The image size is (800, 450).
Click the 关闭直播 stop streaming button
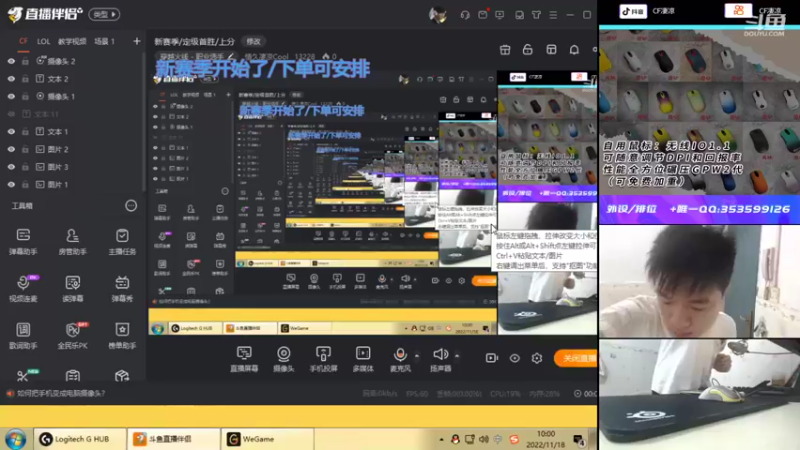pyautogui.click(x=576, y=358)
